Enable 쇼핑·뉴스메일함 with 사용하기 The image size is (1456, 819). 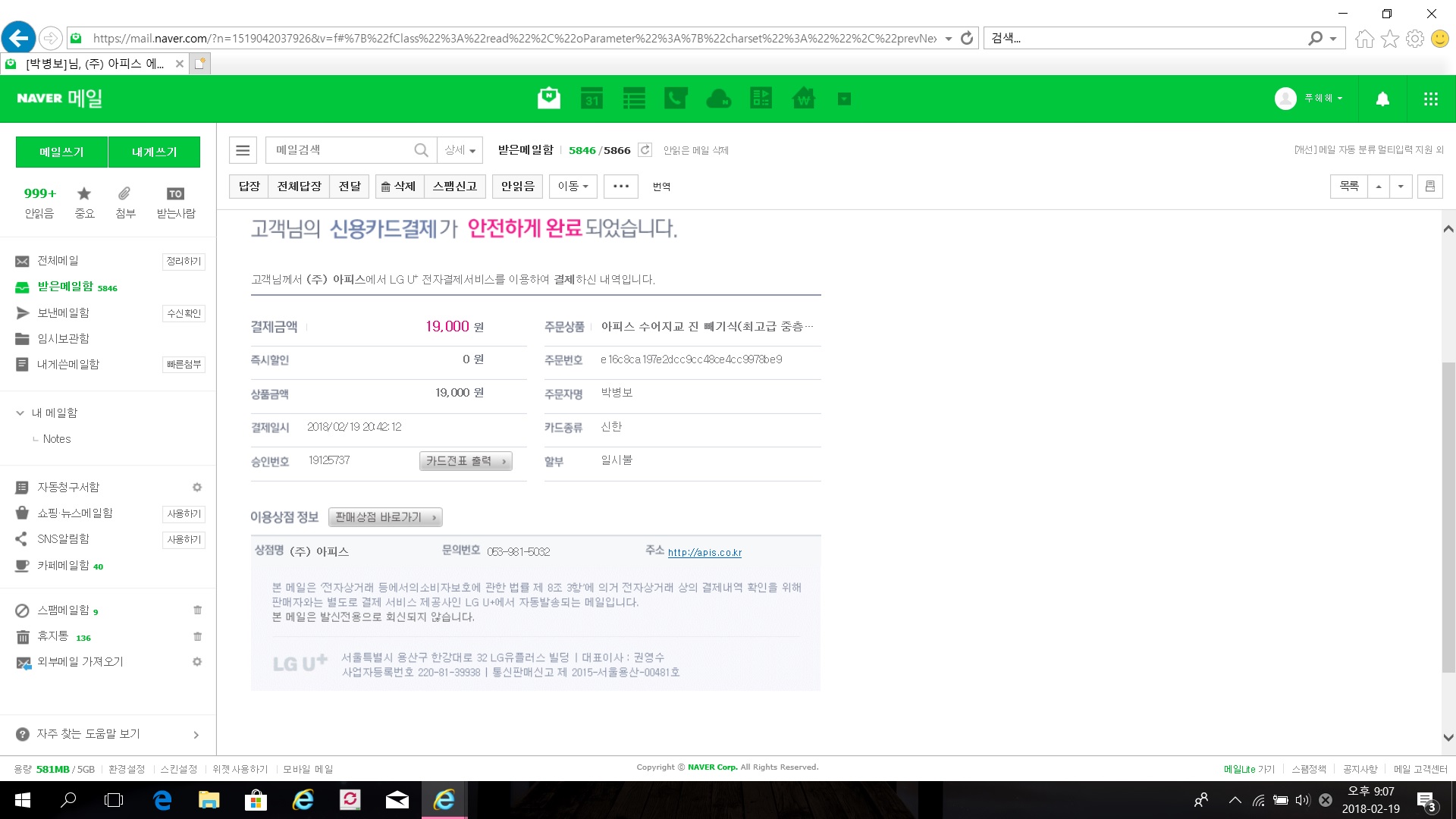[184, 514]
